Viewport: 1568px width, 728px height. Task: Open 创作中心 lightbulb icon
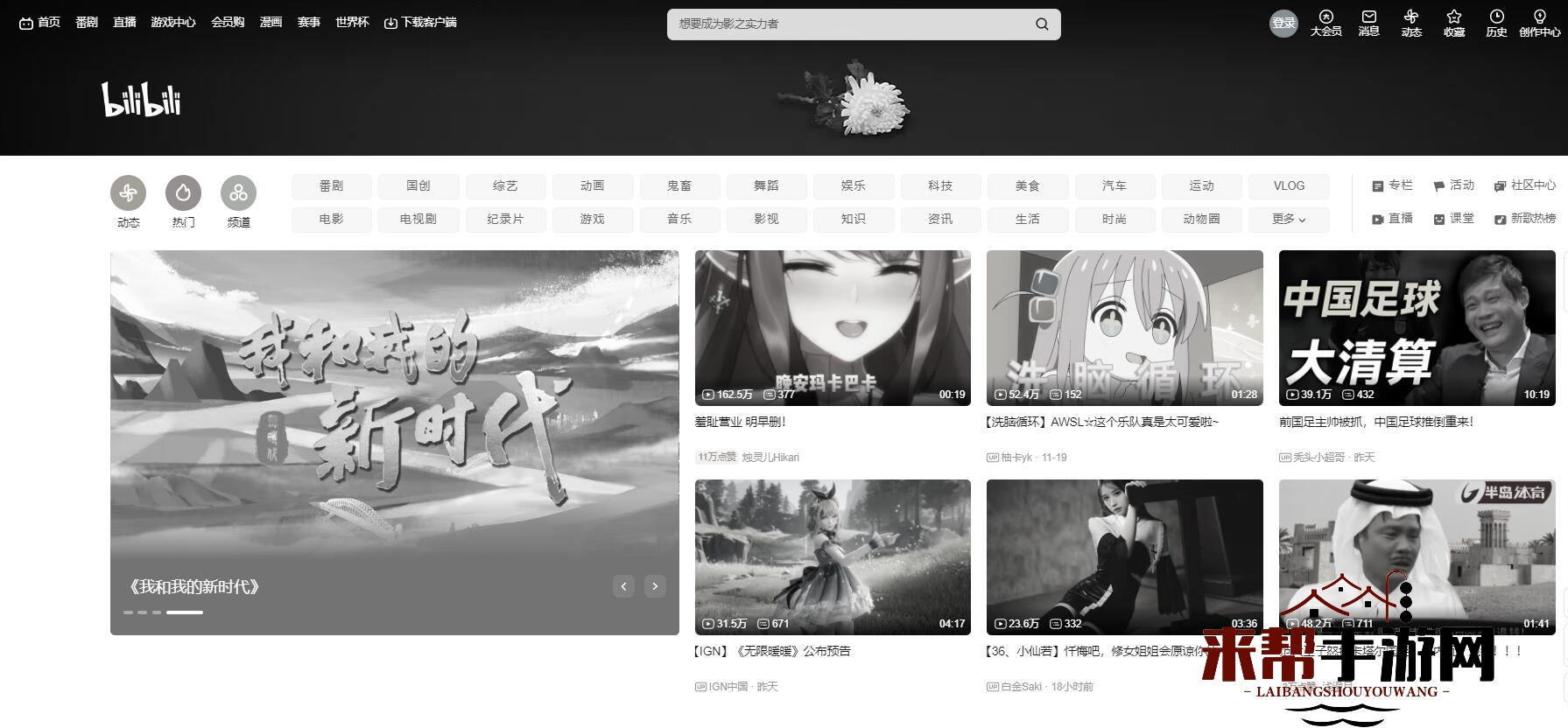[1539, 24]
